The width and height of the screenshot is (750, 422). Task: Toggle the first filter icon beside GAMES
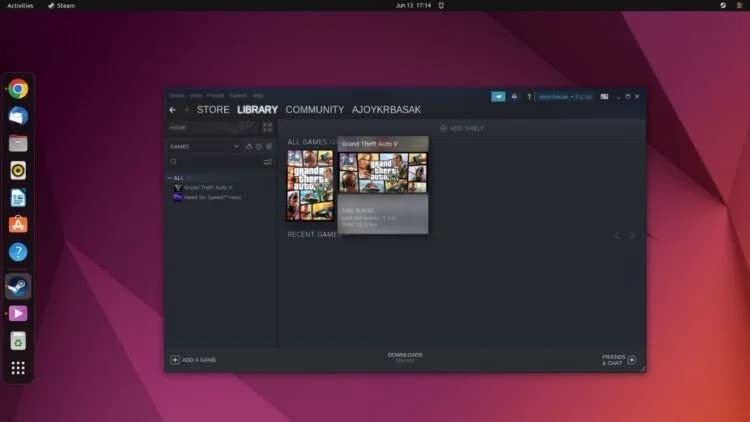click(249, 146)
